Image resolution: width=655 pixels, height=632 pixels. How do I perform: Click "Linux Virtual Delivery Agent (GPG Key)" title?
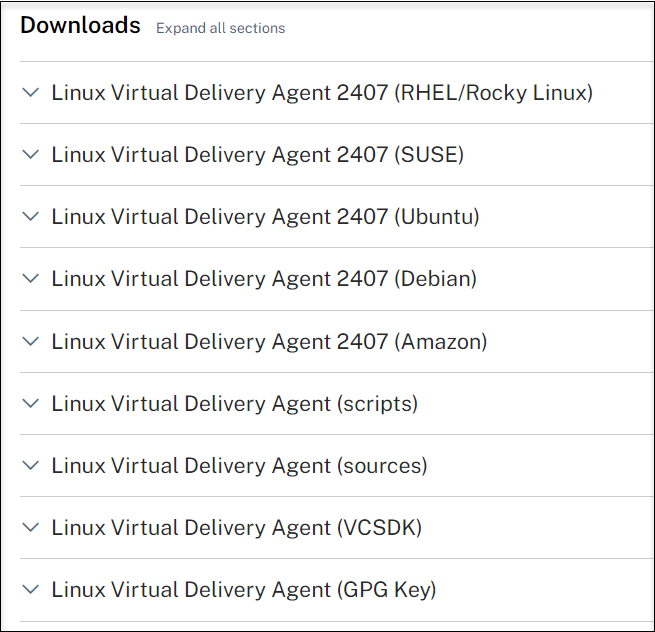click(244, 590)
